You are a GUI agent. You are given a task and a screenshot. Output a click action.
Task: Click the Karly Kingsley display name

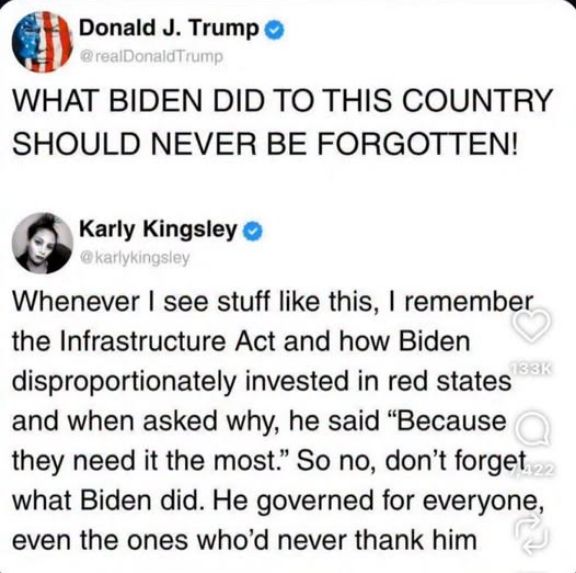click(158, 230)
